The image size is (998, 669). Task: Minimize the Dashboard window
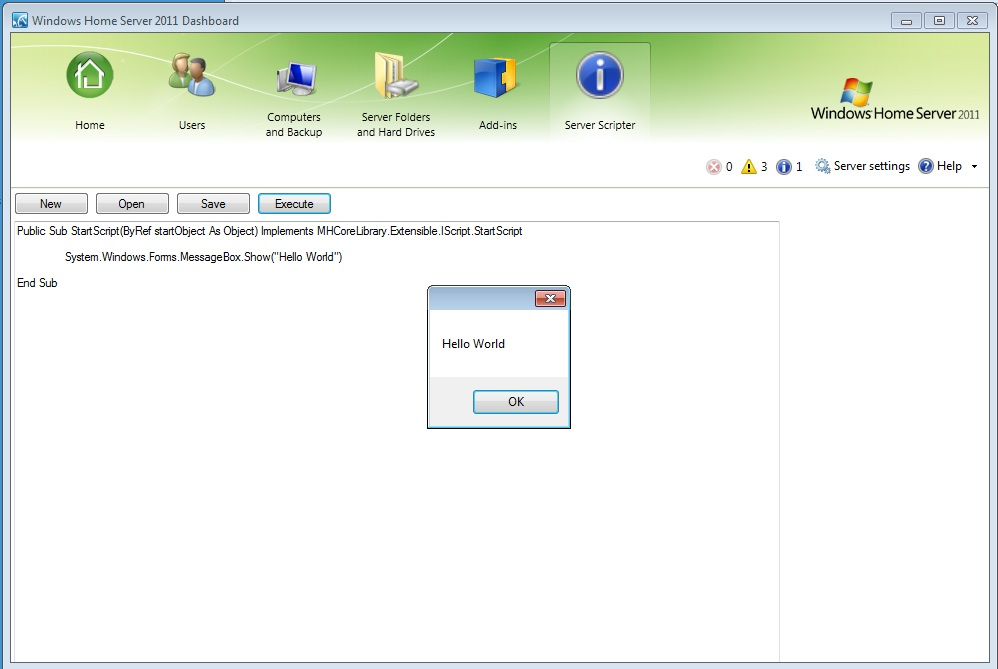click(x=906, y=20)
